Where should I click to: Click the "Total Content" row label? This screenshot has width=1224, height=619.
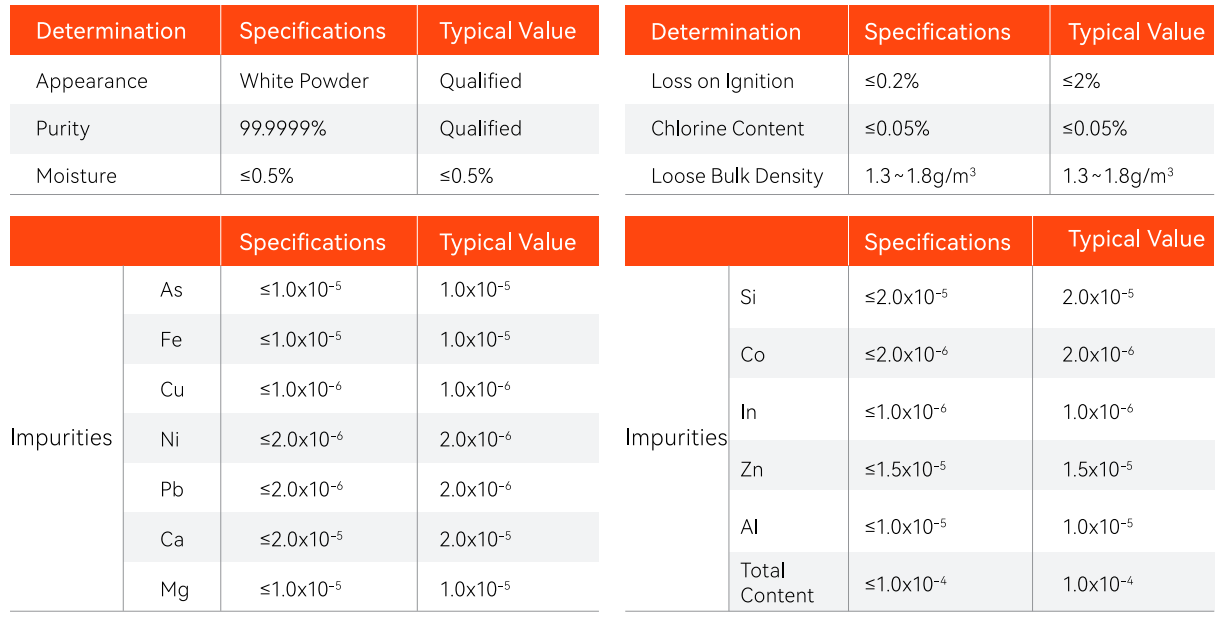click(776, 583)
